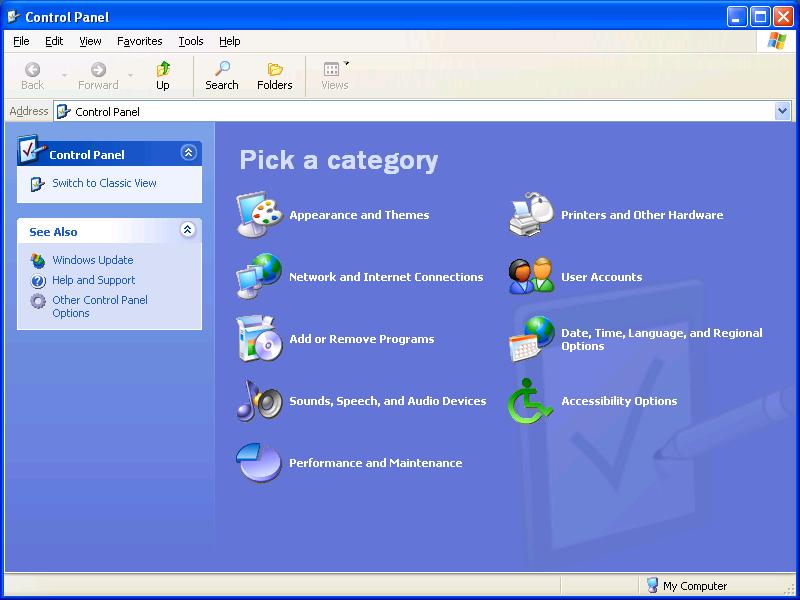Open the Appearance and Themes category
This screenshot has height=600, width=800.
[x=360, y=215]
